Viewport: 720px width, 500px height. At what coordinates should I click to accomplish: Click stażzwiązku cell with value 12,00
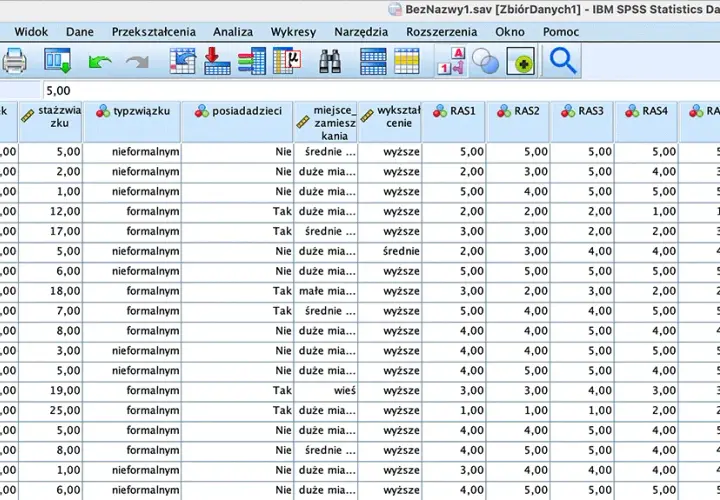click(x=51, y=212)
